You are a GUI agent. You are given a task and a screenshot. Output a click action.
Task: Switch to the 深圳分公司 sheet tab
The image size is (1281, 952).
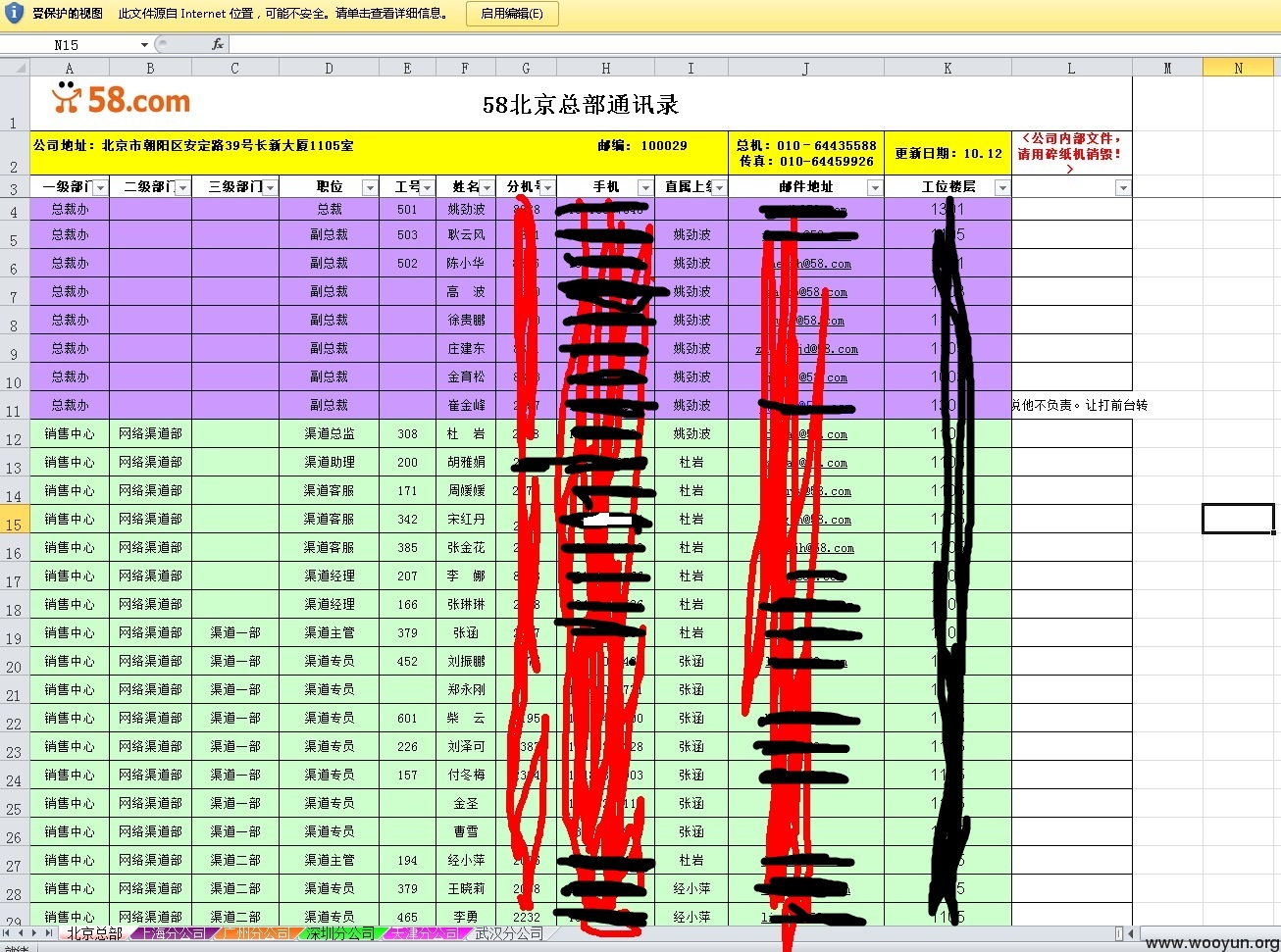(x=341, y=933)
